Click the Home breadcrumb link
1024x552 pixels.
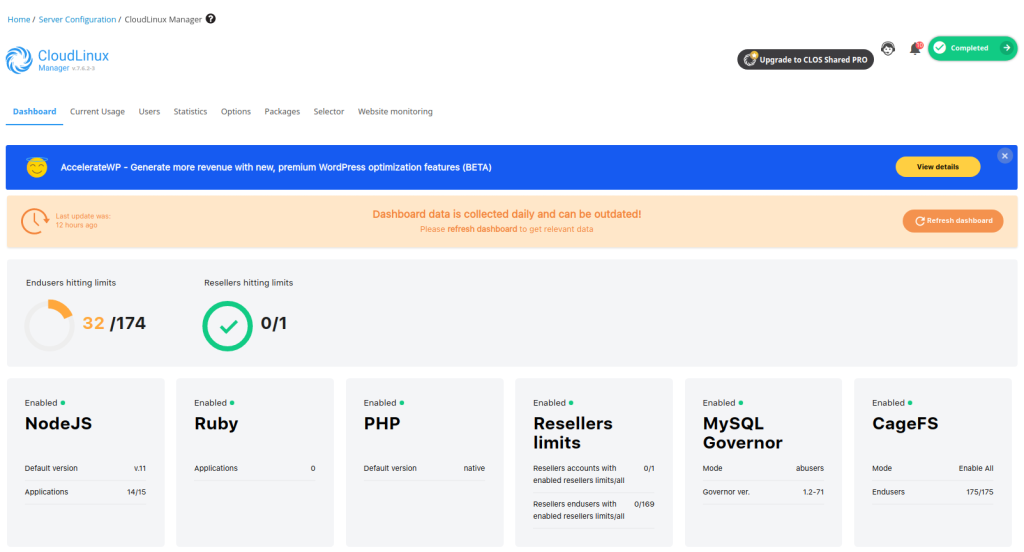18,19
